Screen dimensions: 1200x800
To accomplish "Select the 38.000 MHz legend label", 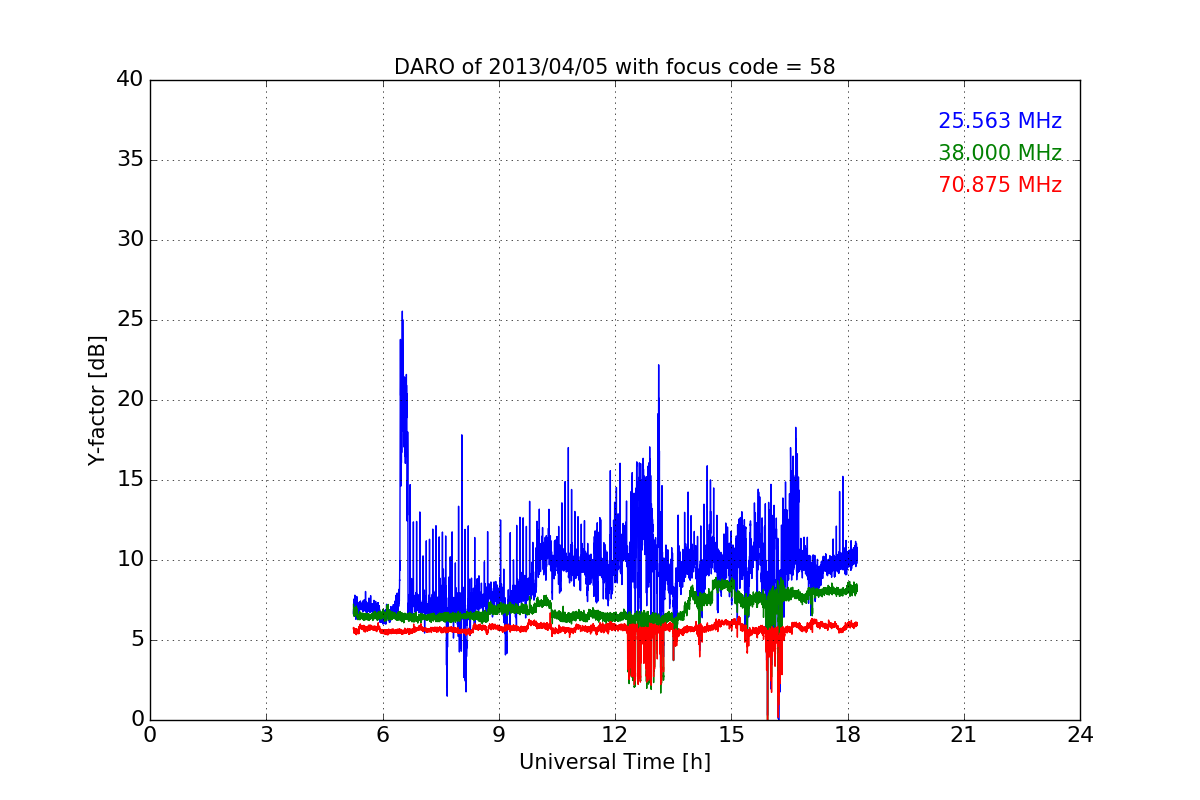I will 1000,153.
